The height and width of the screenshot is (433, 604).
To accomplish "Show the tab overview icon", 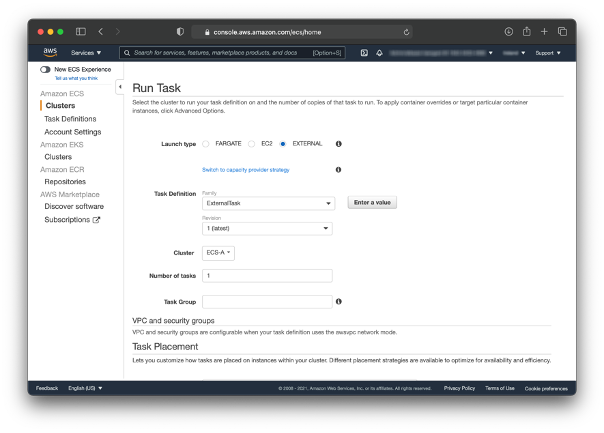I will (x=562, y=32).
